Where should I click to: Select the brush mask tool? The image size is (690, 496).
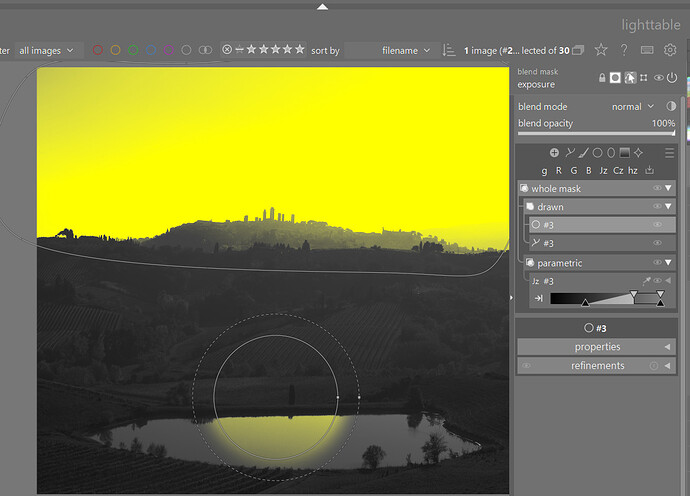tap(584, 153)
